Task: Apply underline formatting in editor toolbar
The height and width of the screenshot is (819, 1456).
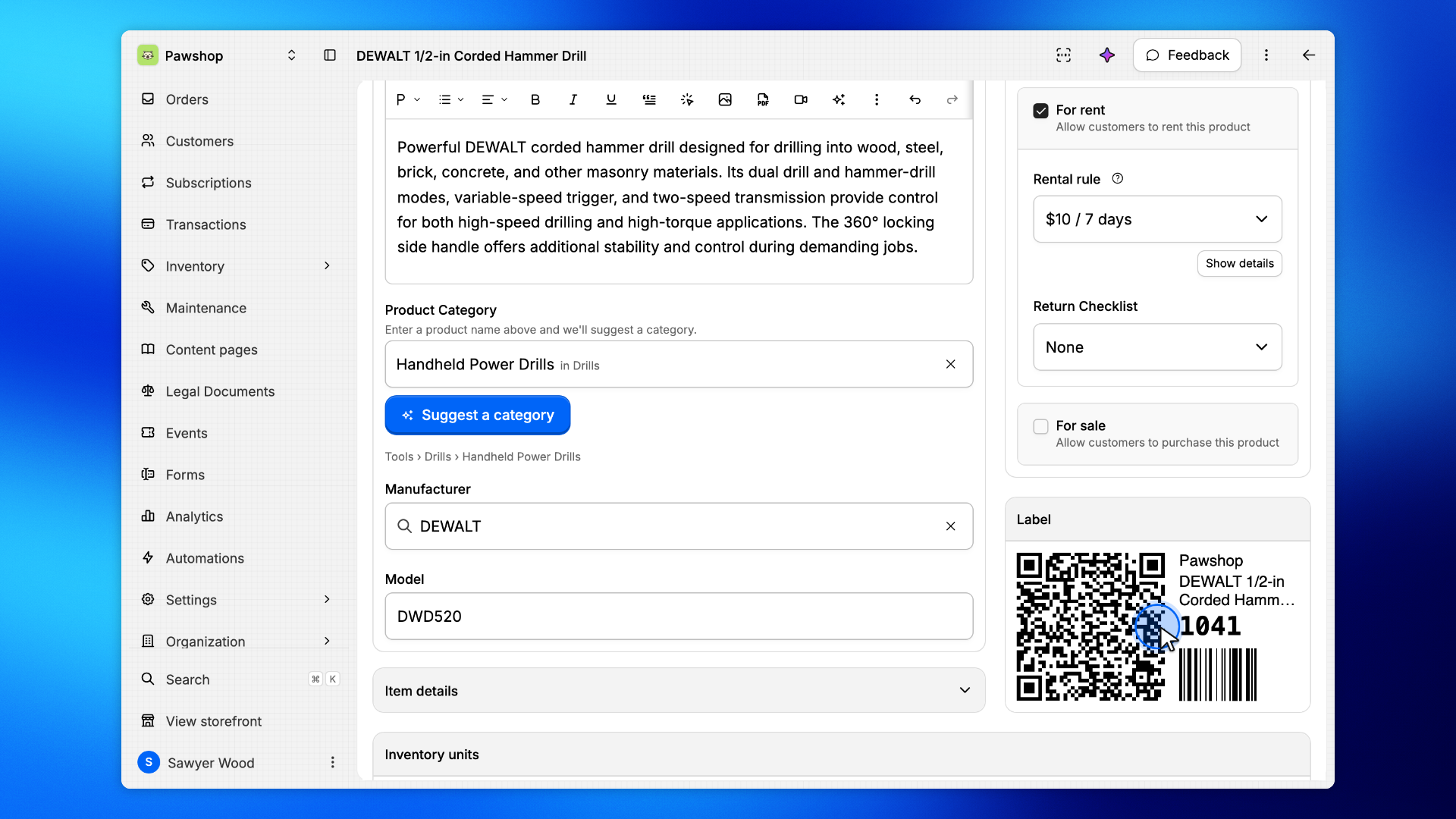Action: pyautogui.click(x=611, y=99)
